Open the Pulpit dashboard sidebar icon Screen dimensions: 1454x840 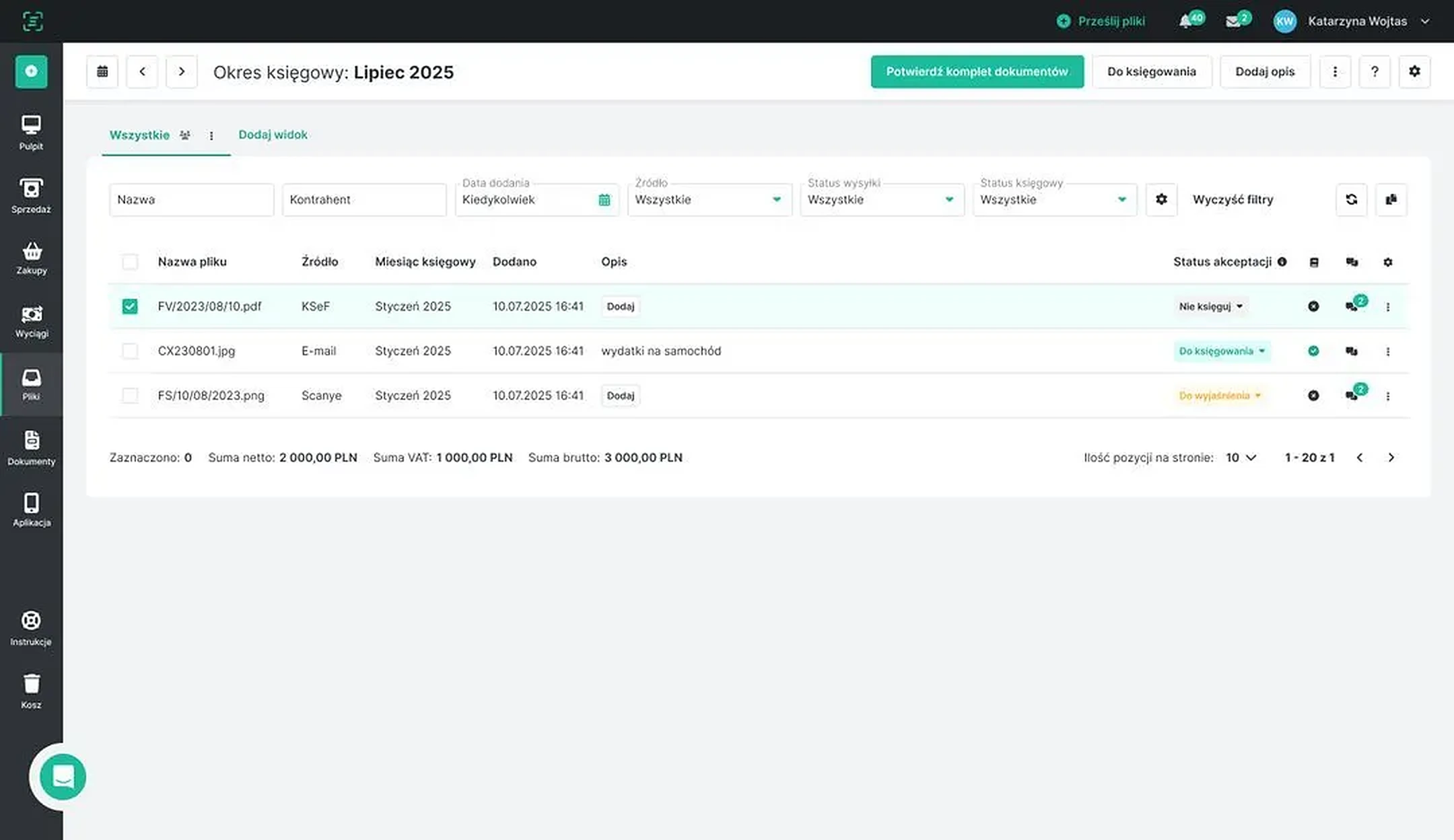pyautogui.click(x=31, y=132)
